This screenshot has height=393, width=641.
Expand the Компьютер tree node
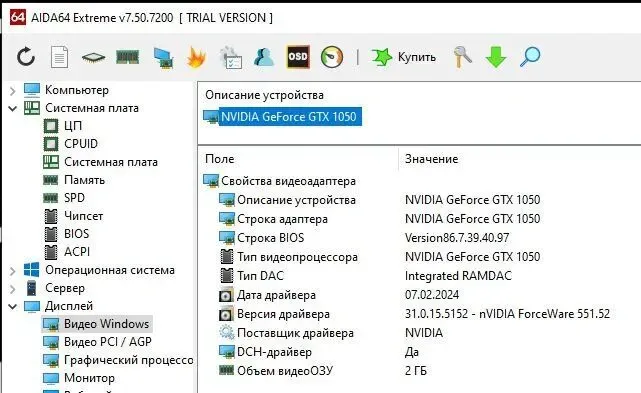click(13, 90)
